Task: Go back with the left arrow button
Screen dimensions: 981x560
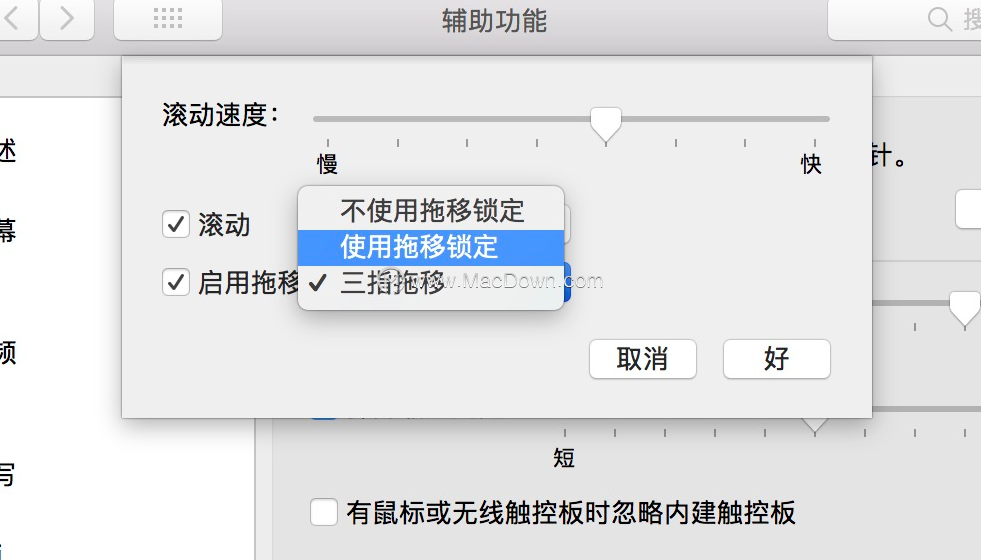Action: point(14,19)
